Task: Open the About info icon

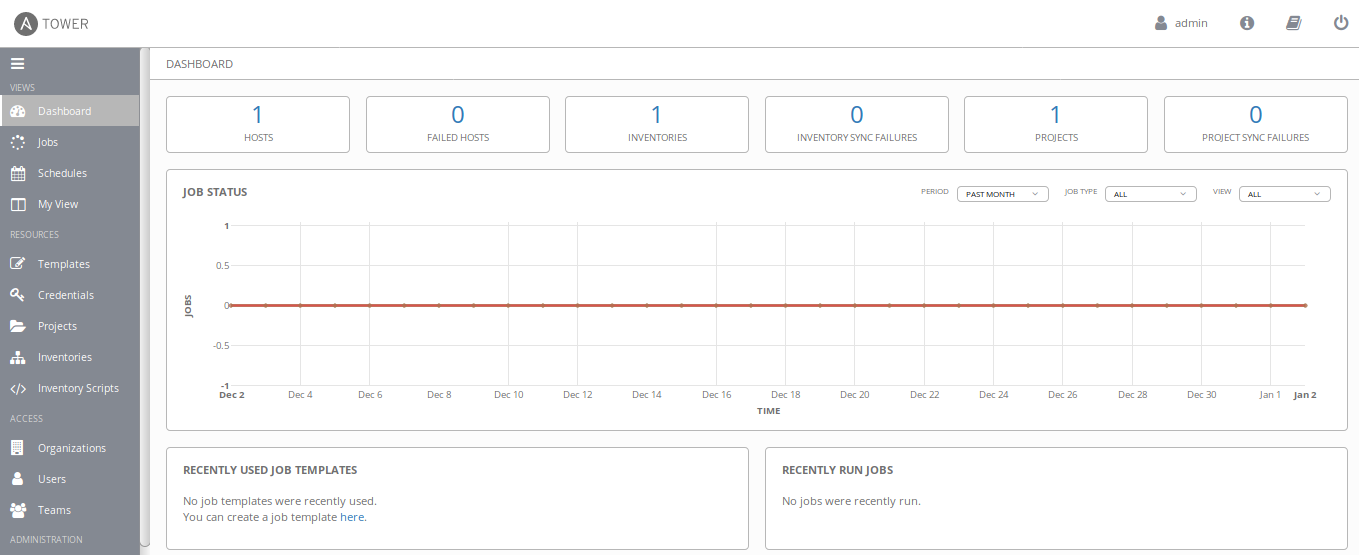Action: (x=1247, y=23)
